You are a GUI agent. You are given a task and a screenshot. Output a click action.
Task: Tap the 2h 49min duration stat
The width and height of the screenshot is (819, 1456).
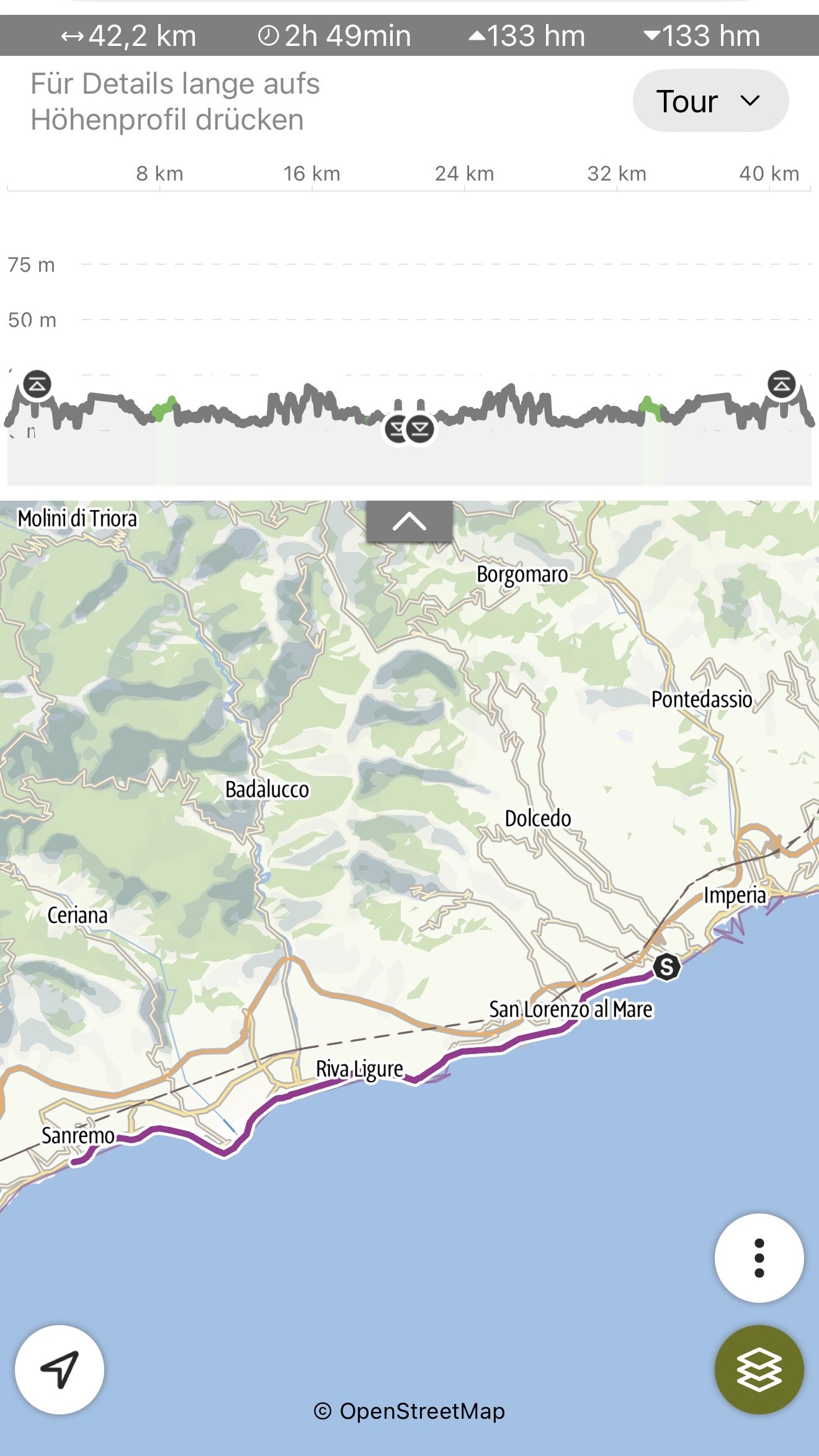click(334, 36)
